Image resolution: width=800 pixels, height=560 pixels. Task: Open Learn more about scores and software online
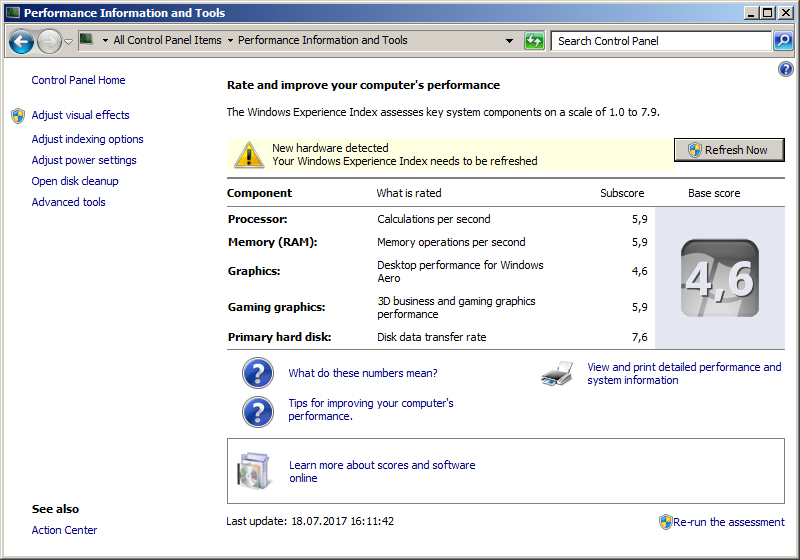pyautogui.click(x=382, y=471)
